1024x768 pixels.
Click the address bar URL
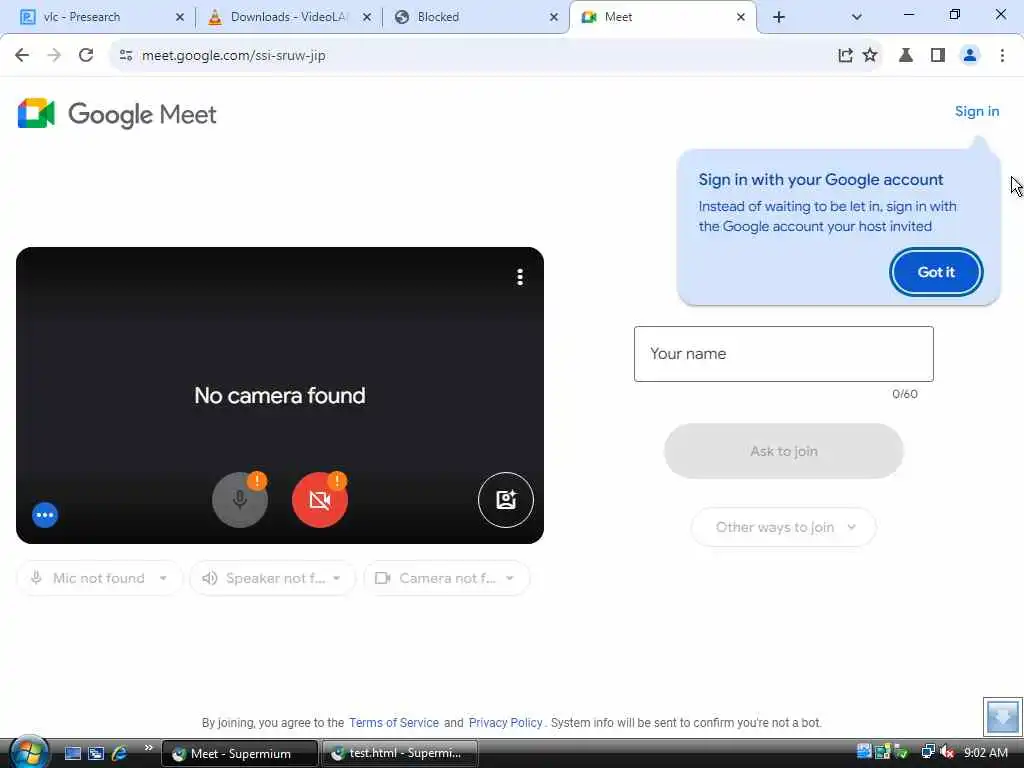[x=234, y=56]
